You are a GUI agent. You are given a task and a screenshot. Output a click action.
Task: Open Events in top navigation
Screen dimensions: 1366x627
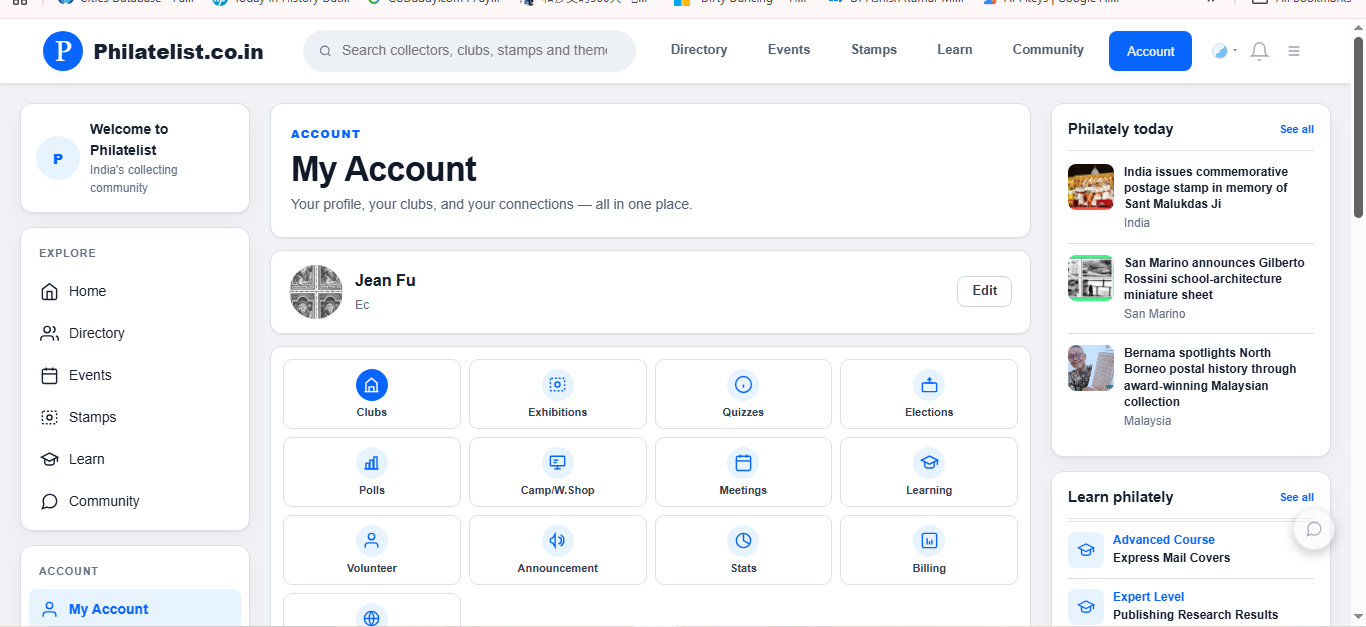tap(789, 50)
